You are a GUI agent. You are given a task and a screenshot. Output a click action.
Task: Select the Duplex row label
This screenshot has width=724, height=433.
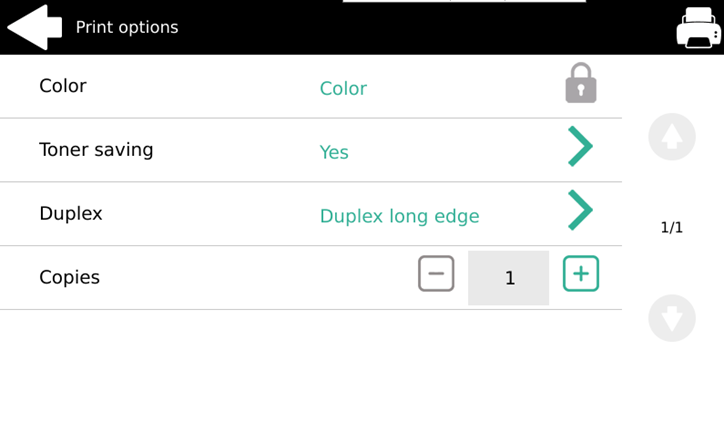tap(71, 214)
